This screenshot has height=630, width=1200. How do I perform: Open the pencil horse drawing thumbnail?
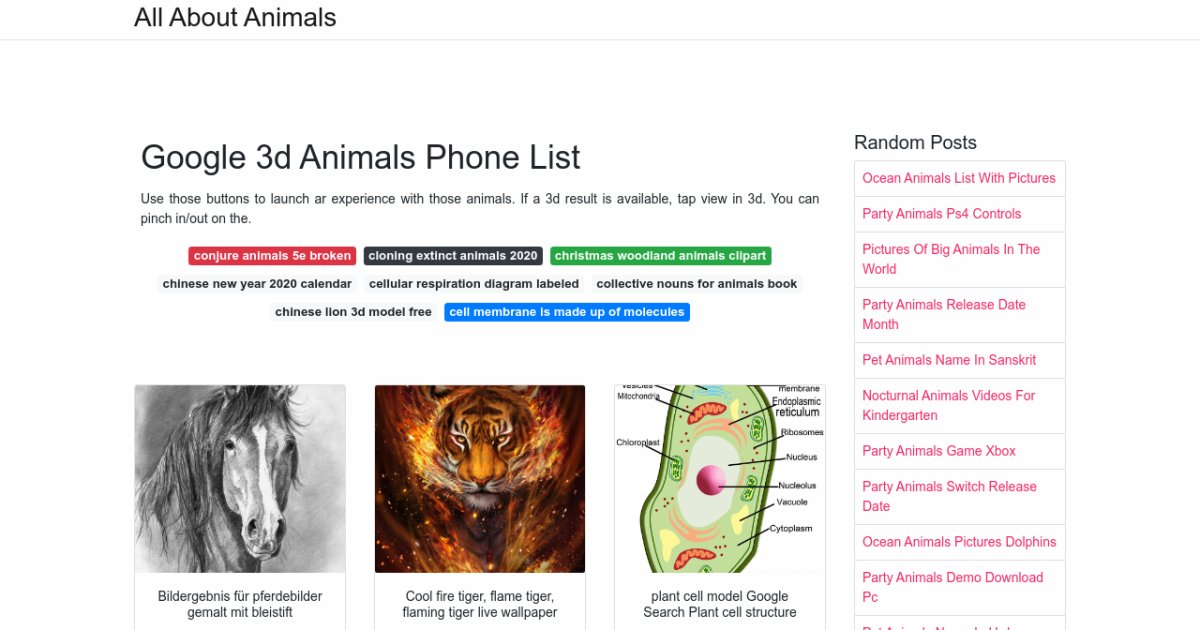[240, 479]
